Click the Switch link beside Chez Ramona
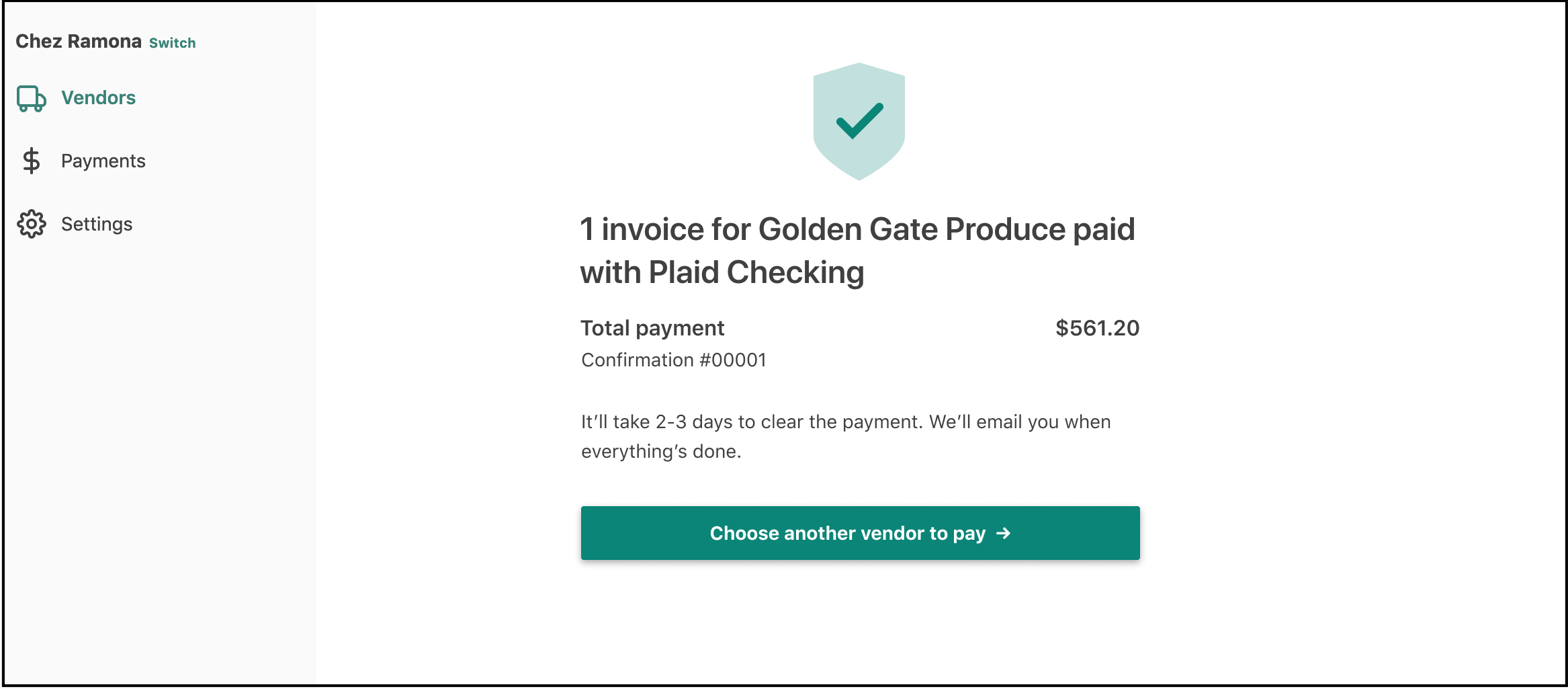 (172, 43)
